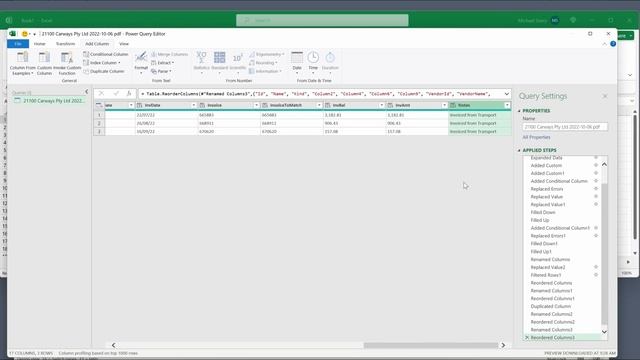The height and width of the screenshot is (360, 640).
Task: Click the fx function icon
Action: point(129,94)
